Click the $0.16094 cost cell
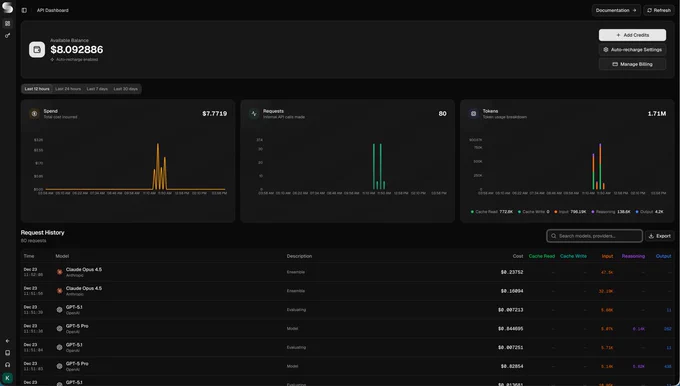This screenshot has width=680, height=386. (512, 291)
